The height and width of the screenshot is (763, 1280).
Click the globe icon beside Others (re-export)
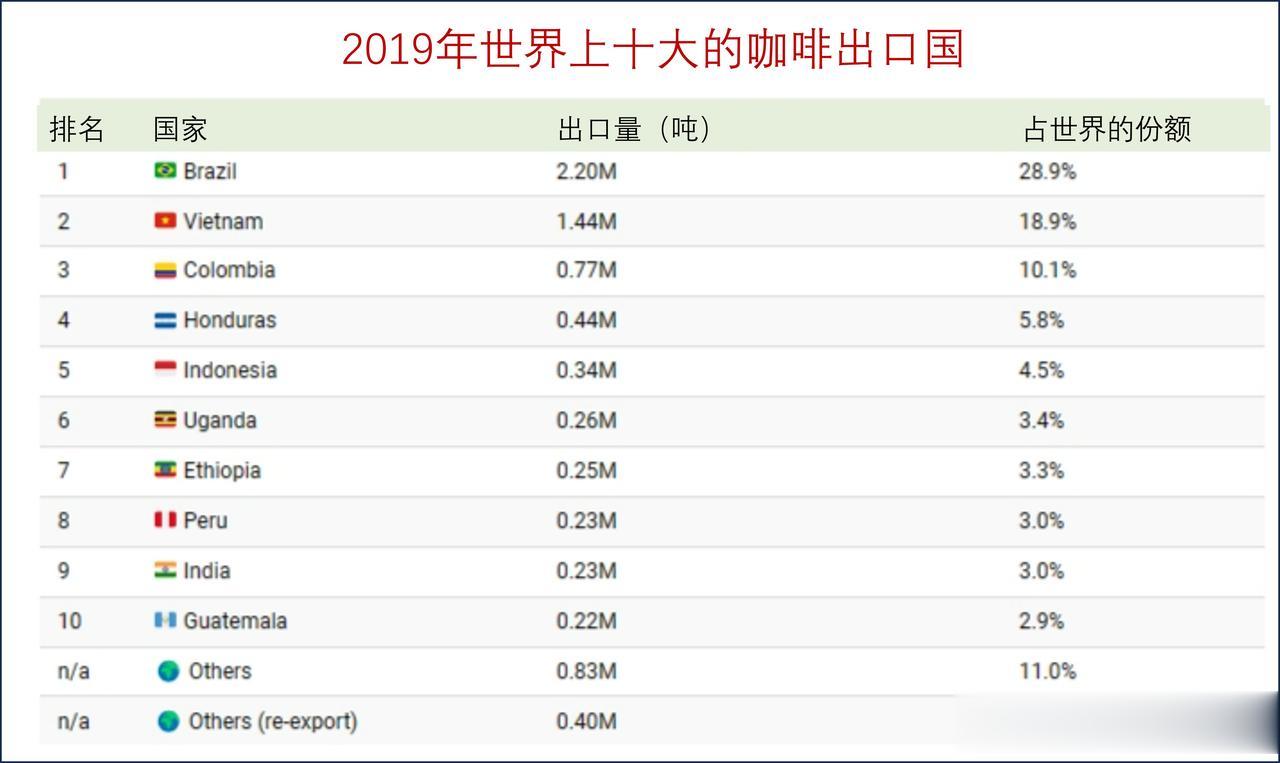point(169,721)
